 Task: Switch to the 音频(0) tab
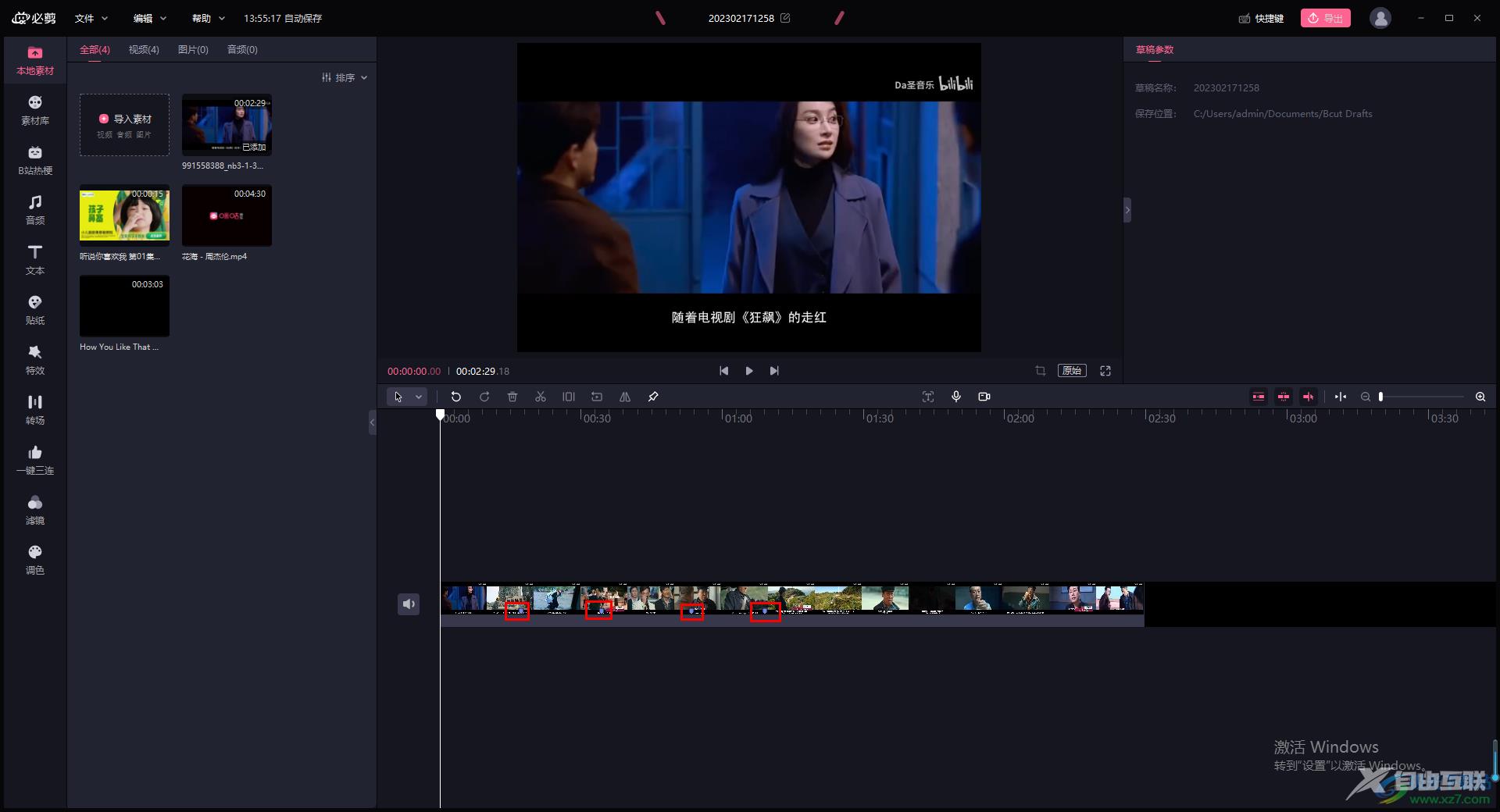pyautogui.click(x=242, y=49)
